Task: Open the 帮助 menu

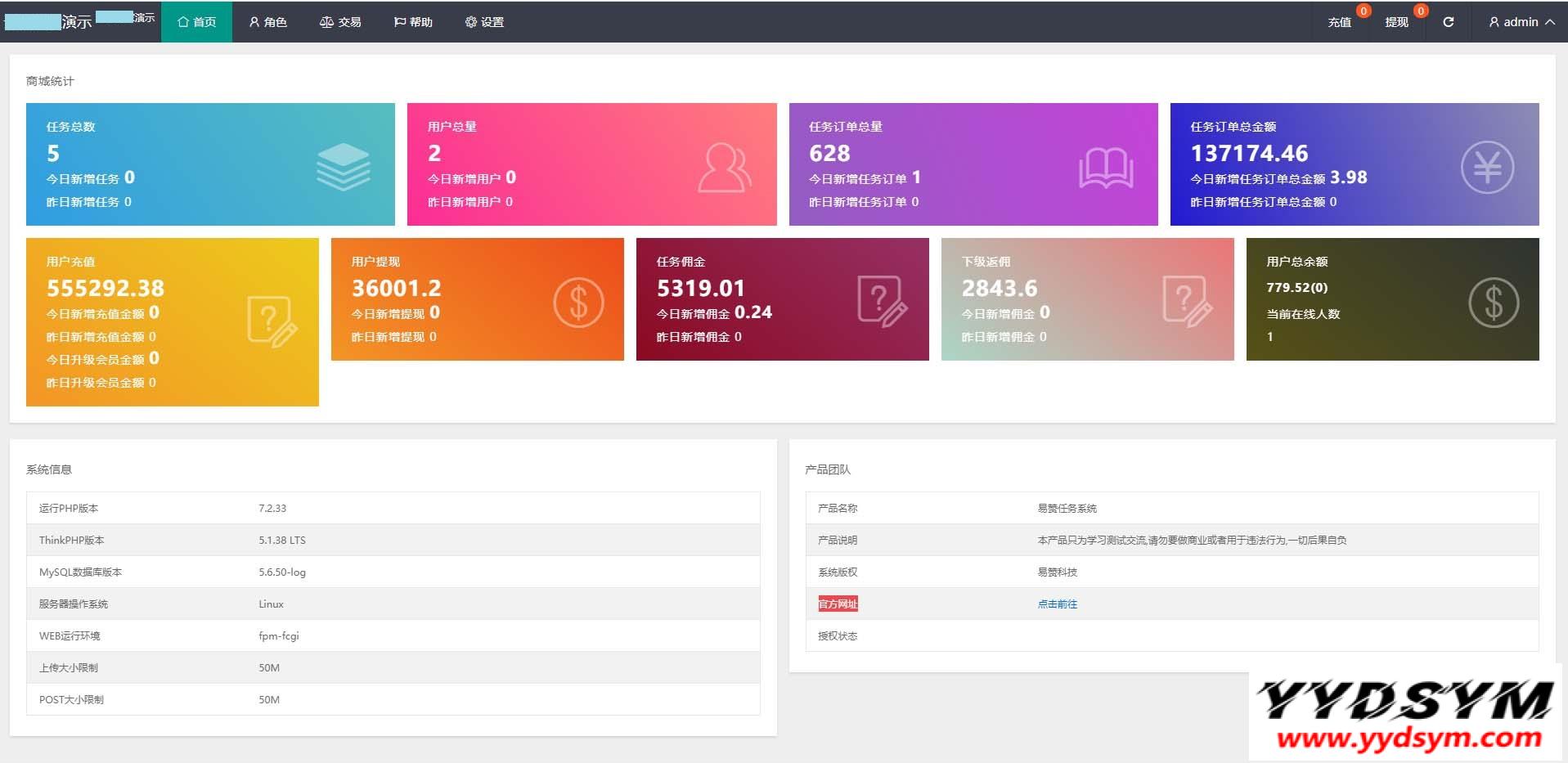Action: coord(413,22)
